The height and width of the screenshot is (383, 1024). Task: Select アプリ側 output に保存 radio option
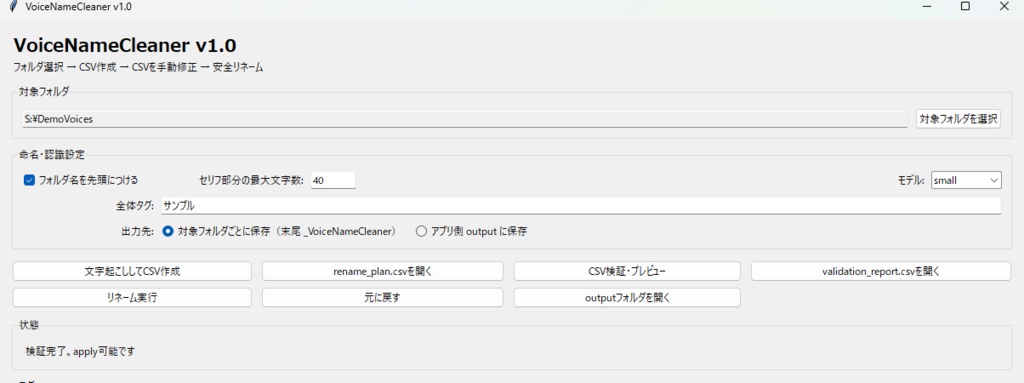click(x=421, y=231)
